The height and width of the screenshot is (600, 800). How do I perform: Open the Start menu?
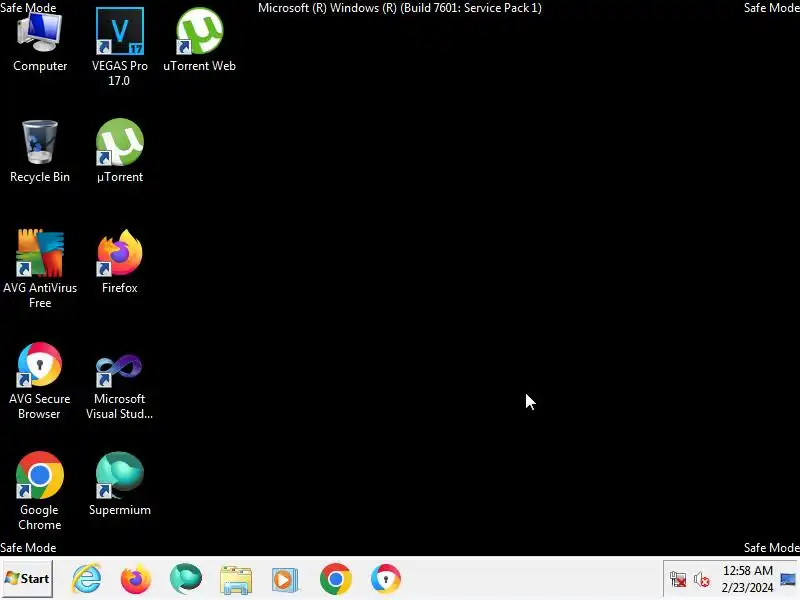pyautogui.click(x=27, y=579)
